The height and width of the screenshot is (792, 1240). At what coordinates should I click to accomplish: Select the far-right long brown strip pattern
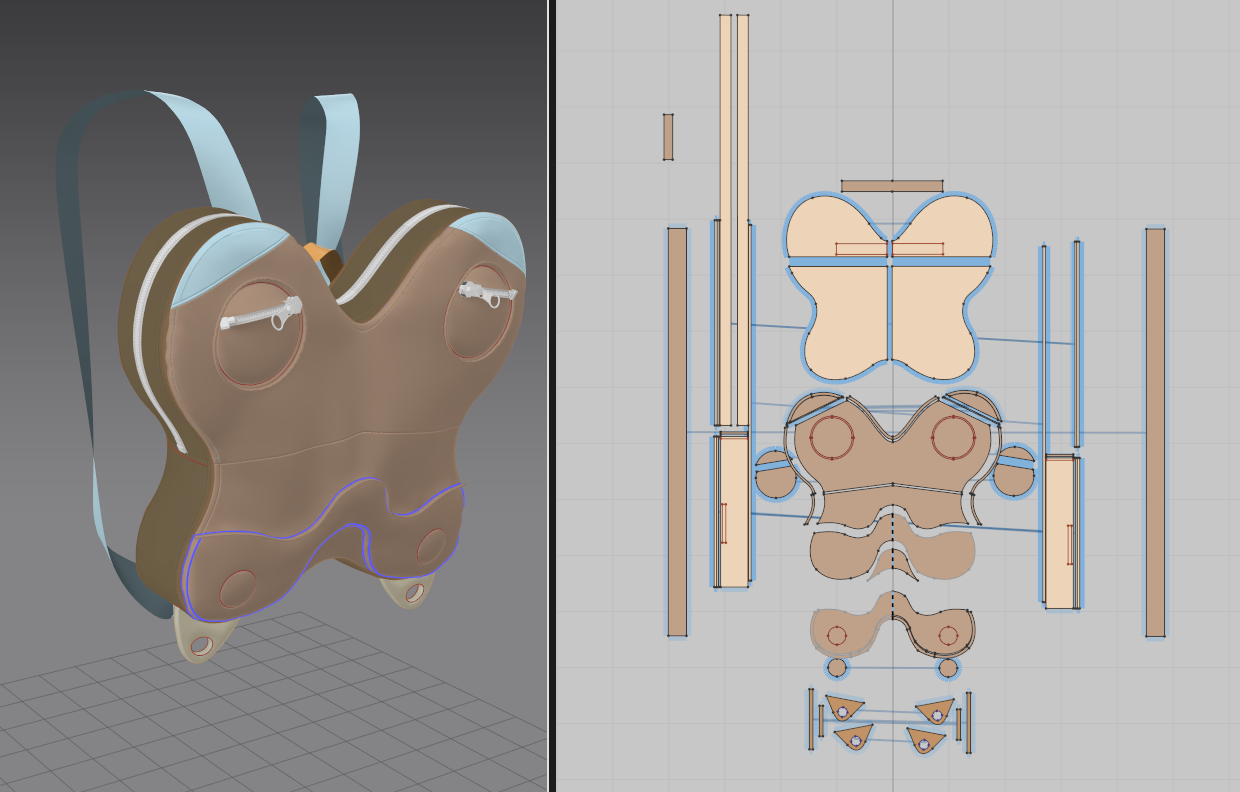coord(1155,432)
